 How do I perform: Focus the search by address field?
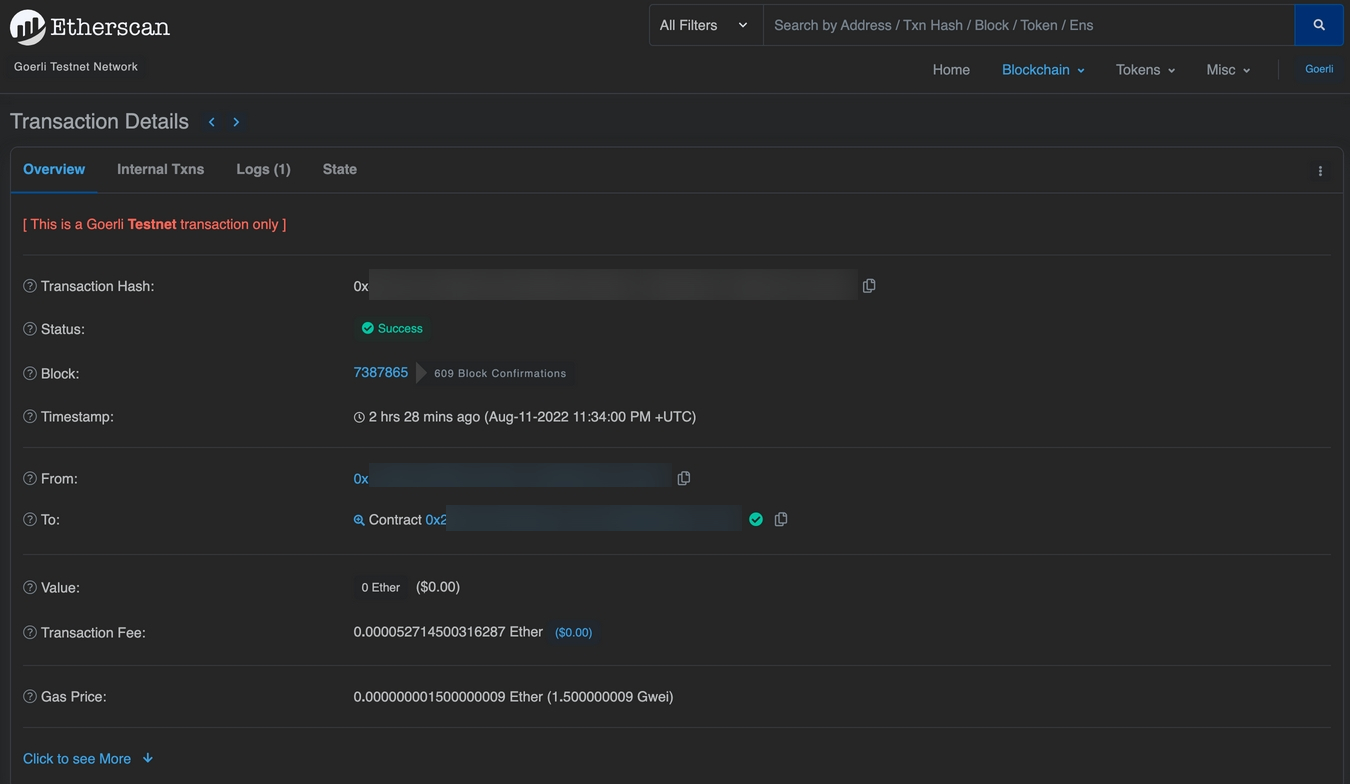click(1029, 25)
